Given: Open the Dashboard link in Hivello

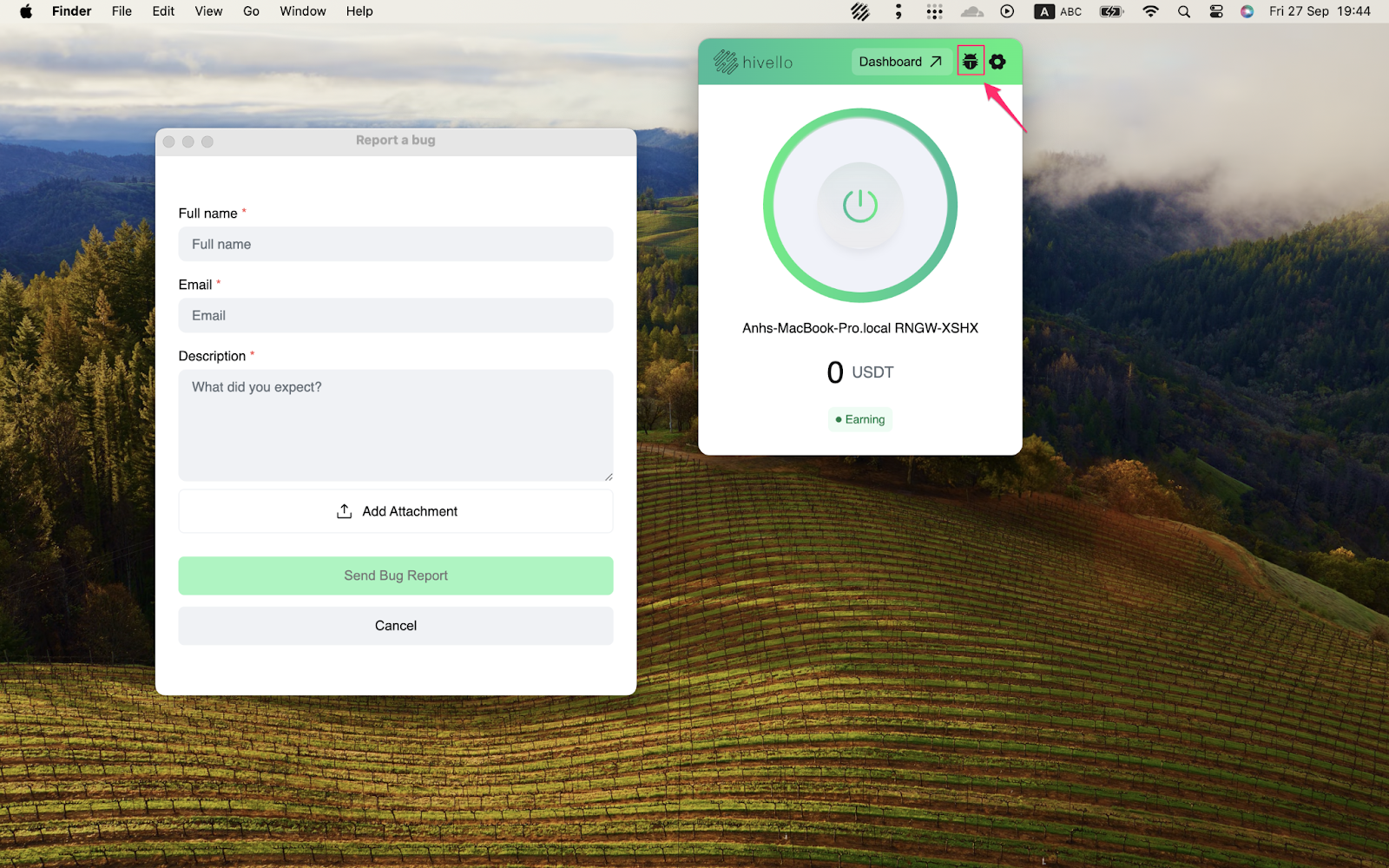Looking at the screenshot, I should click(899, 62).
